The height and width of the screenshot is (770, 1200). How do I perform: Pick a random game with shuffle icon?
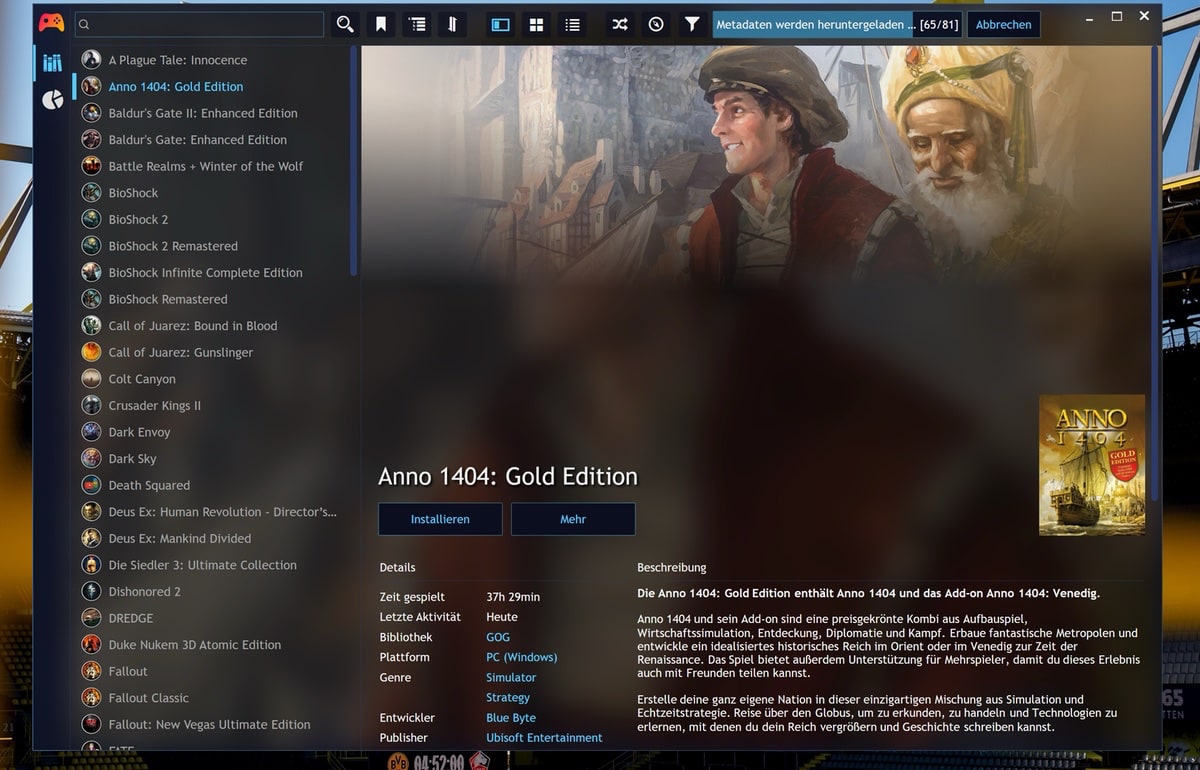click(620, 24)
